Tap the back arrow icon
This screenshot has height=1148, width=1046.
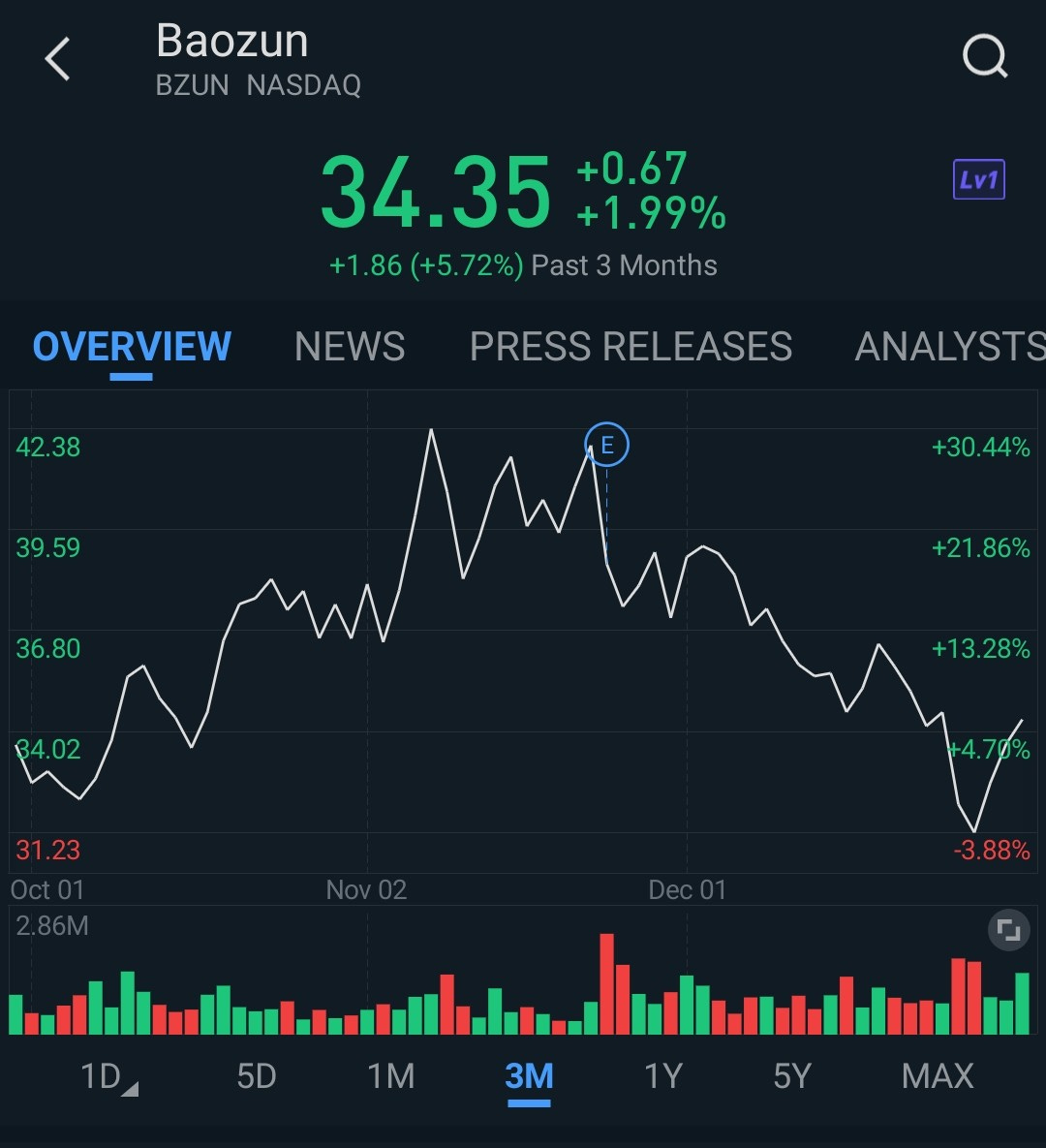[57, 58]
